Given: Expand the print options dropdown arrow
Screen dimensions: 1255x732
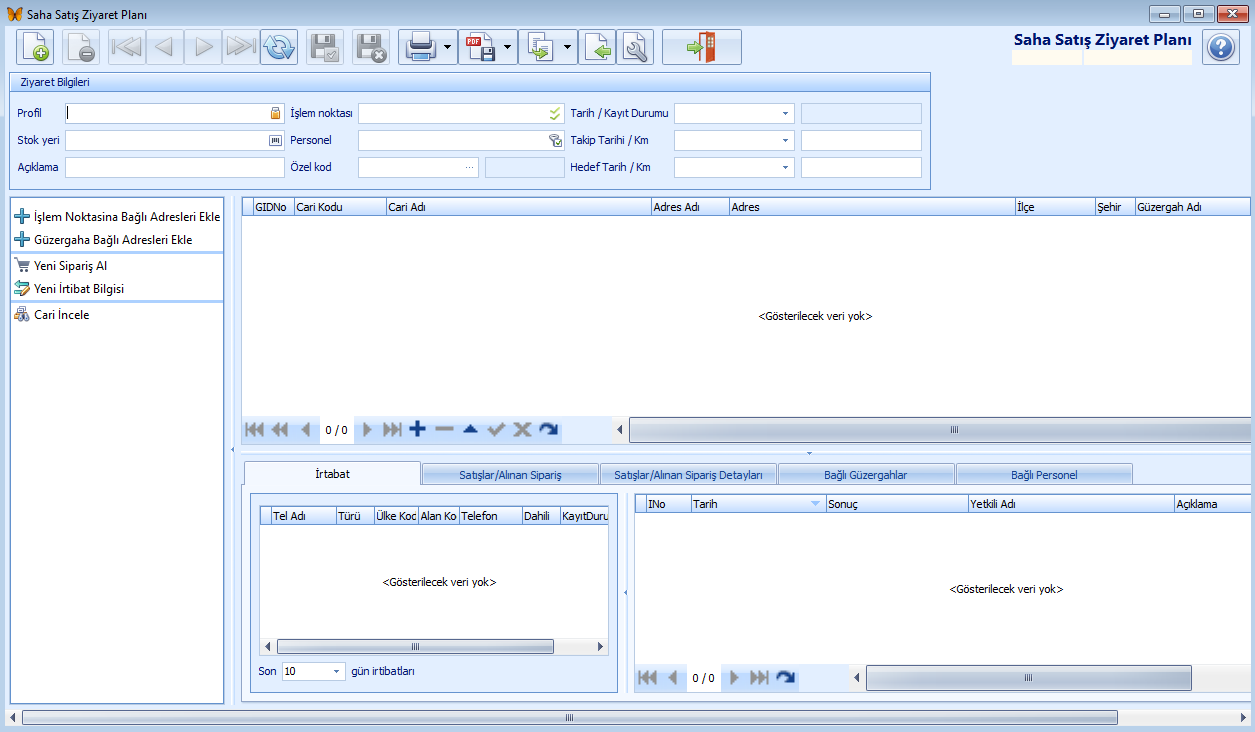Looking at the screenshot, I should click(447, 47).
